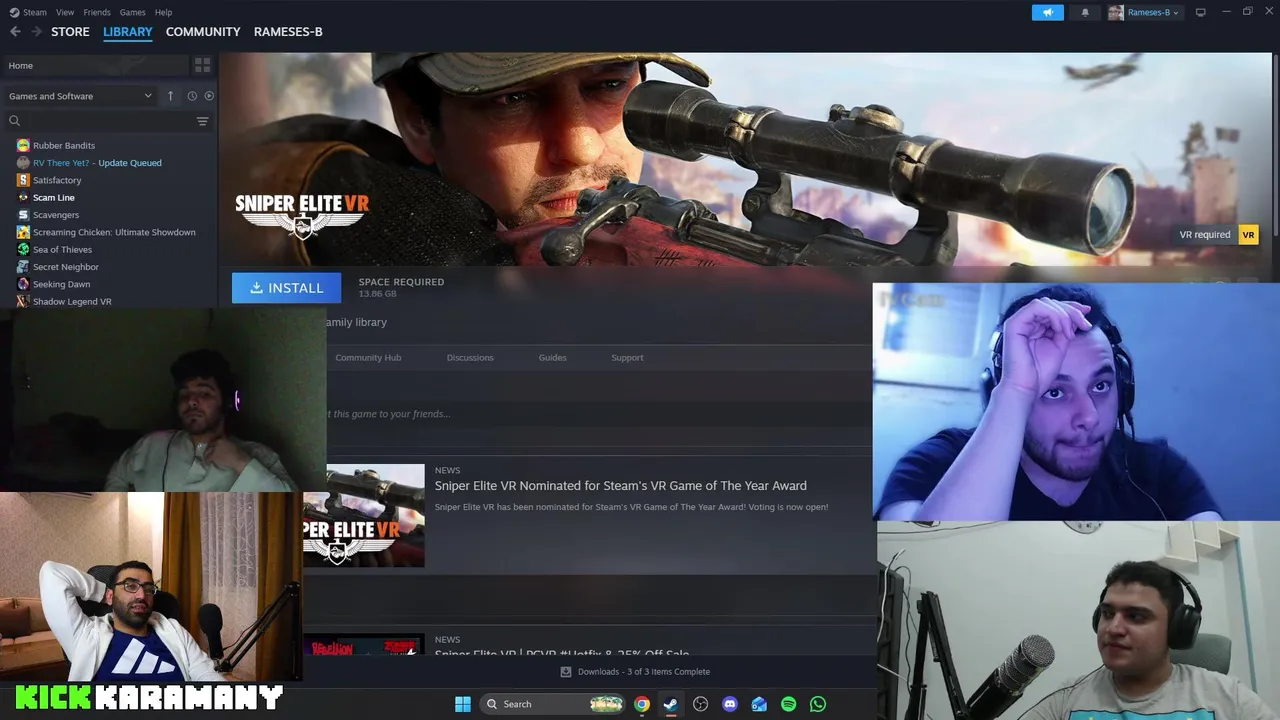1280x720 pixels.
Task: Open WhatsApp from taskbar
Action: [818, 704]
